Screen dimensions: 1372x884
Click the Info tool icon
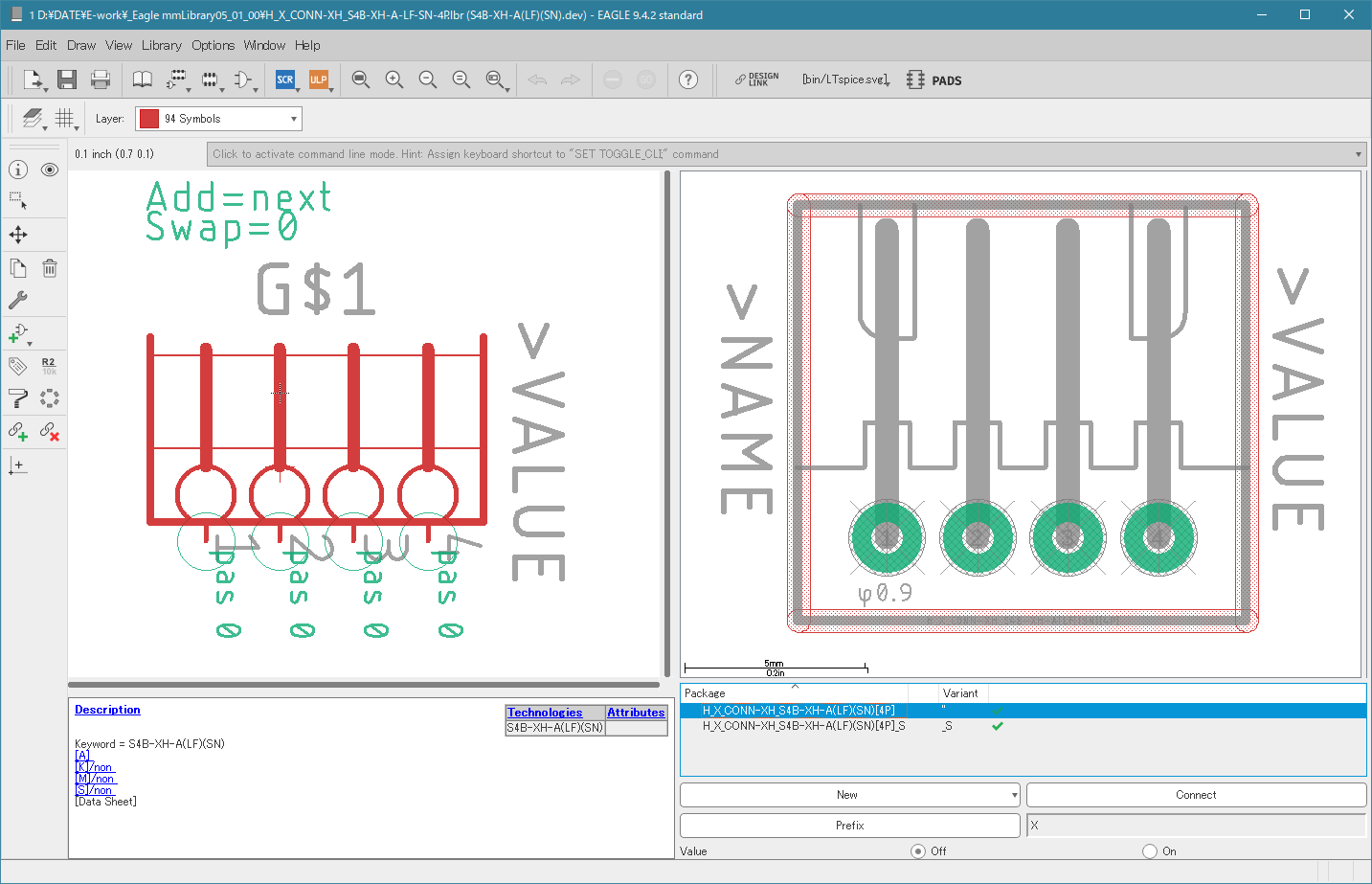pos(18,170)
